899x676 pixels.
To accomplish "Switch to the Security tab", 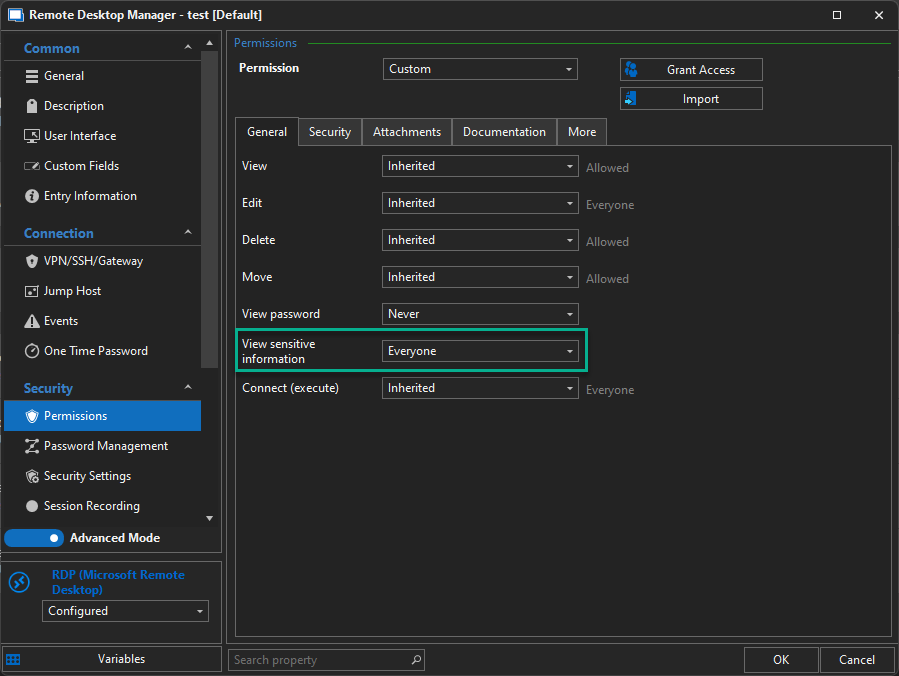I will 329,132.
